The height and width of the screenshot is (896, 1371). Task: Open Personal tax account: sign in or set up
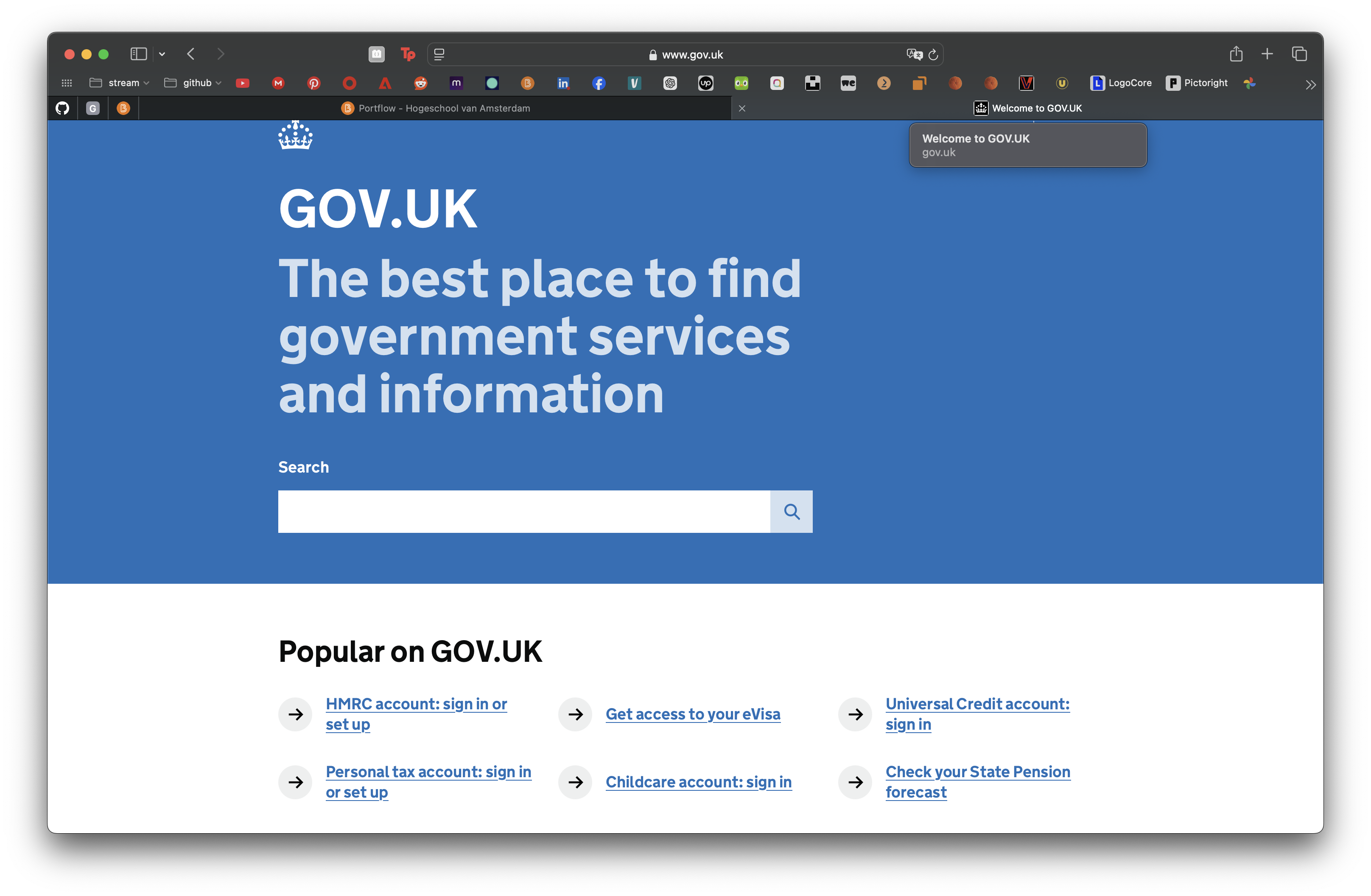428,782
